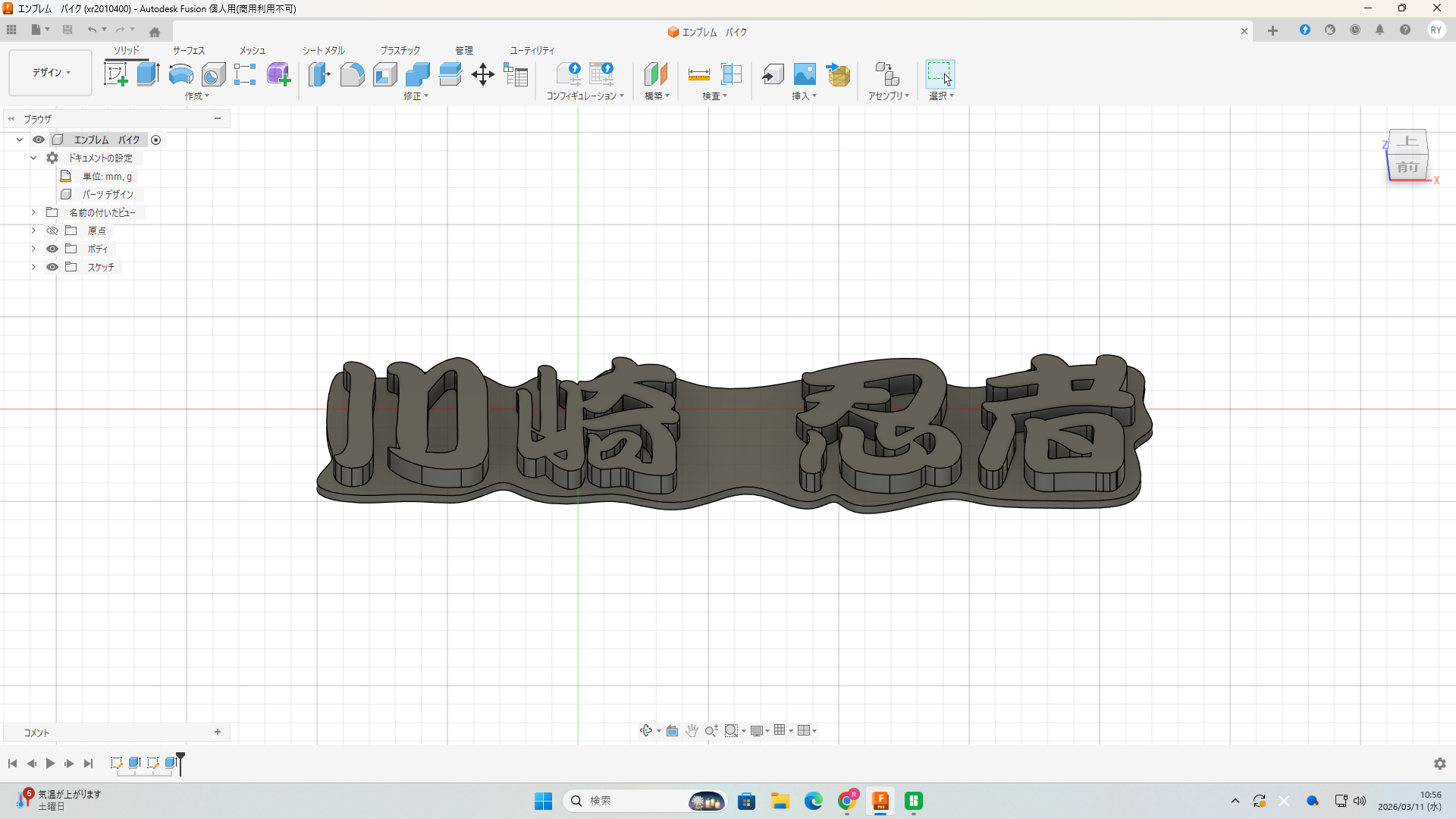Image resolution: width=1456 pixels, height=819 pixels.
Task: Click the Extrude tool icon
Action: click(148, 74)
